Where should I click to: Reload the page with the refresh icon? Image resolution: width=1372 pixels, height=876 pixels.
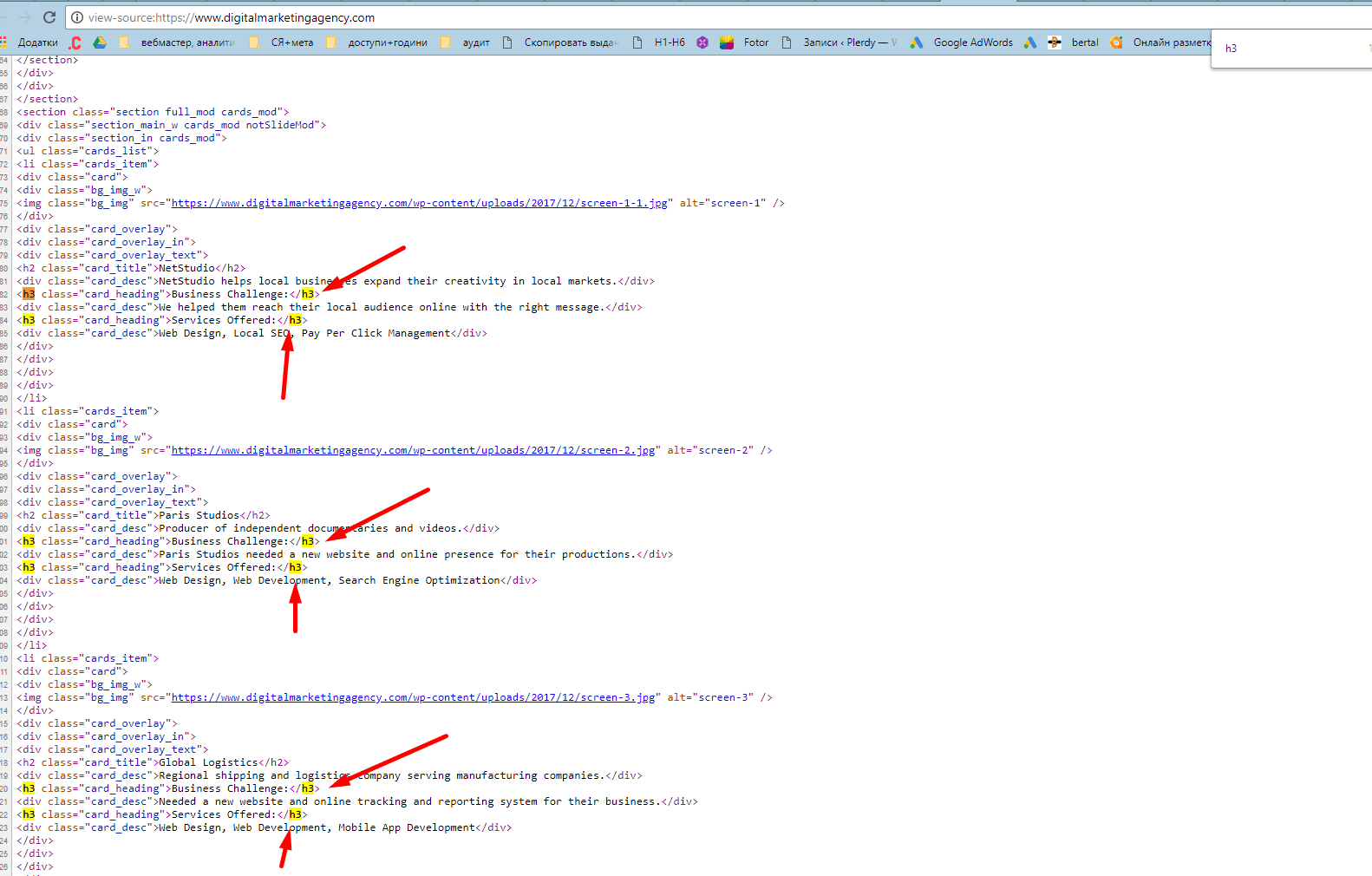(49, 17)
